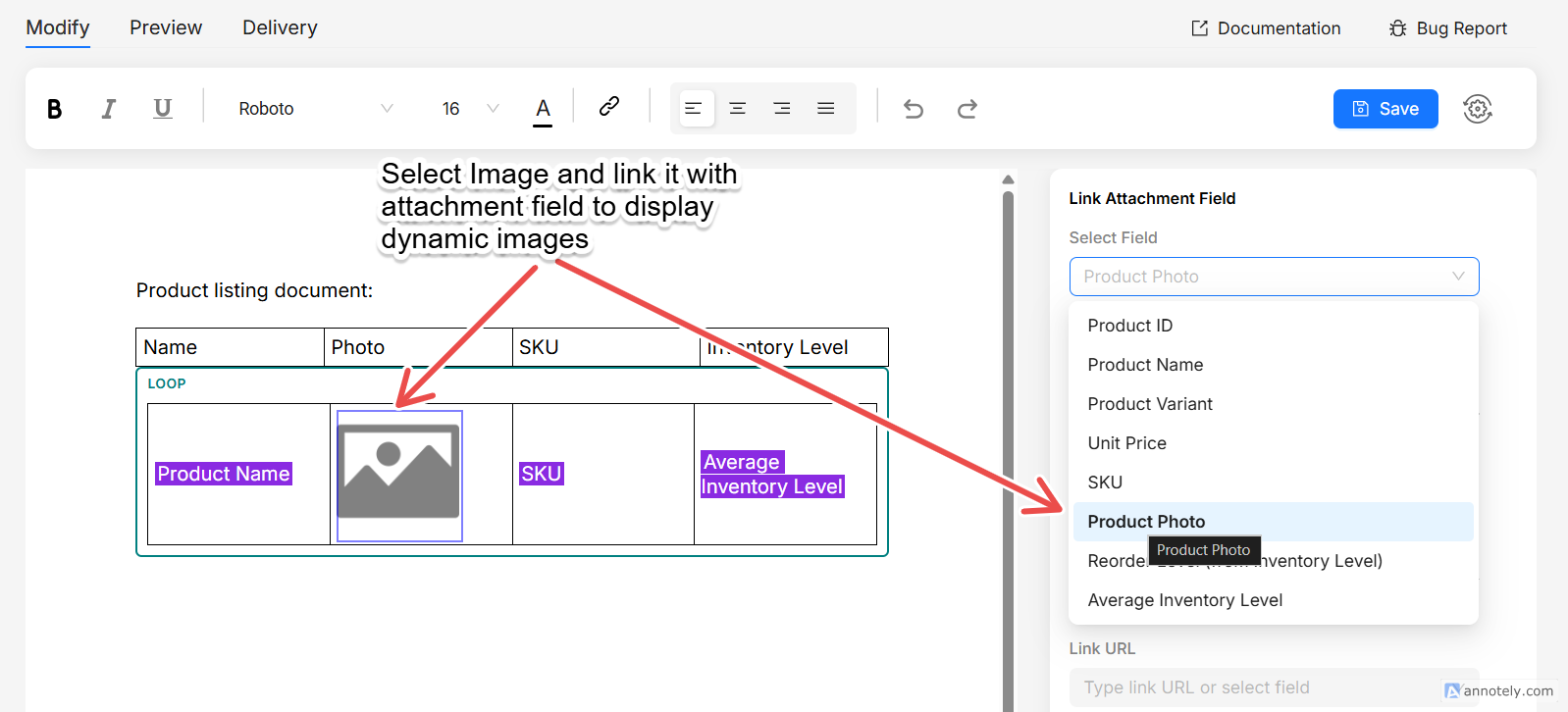Apply italic formatting
The image size is (1568, 712).
point(109,109)
